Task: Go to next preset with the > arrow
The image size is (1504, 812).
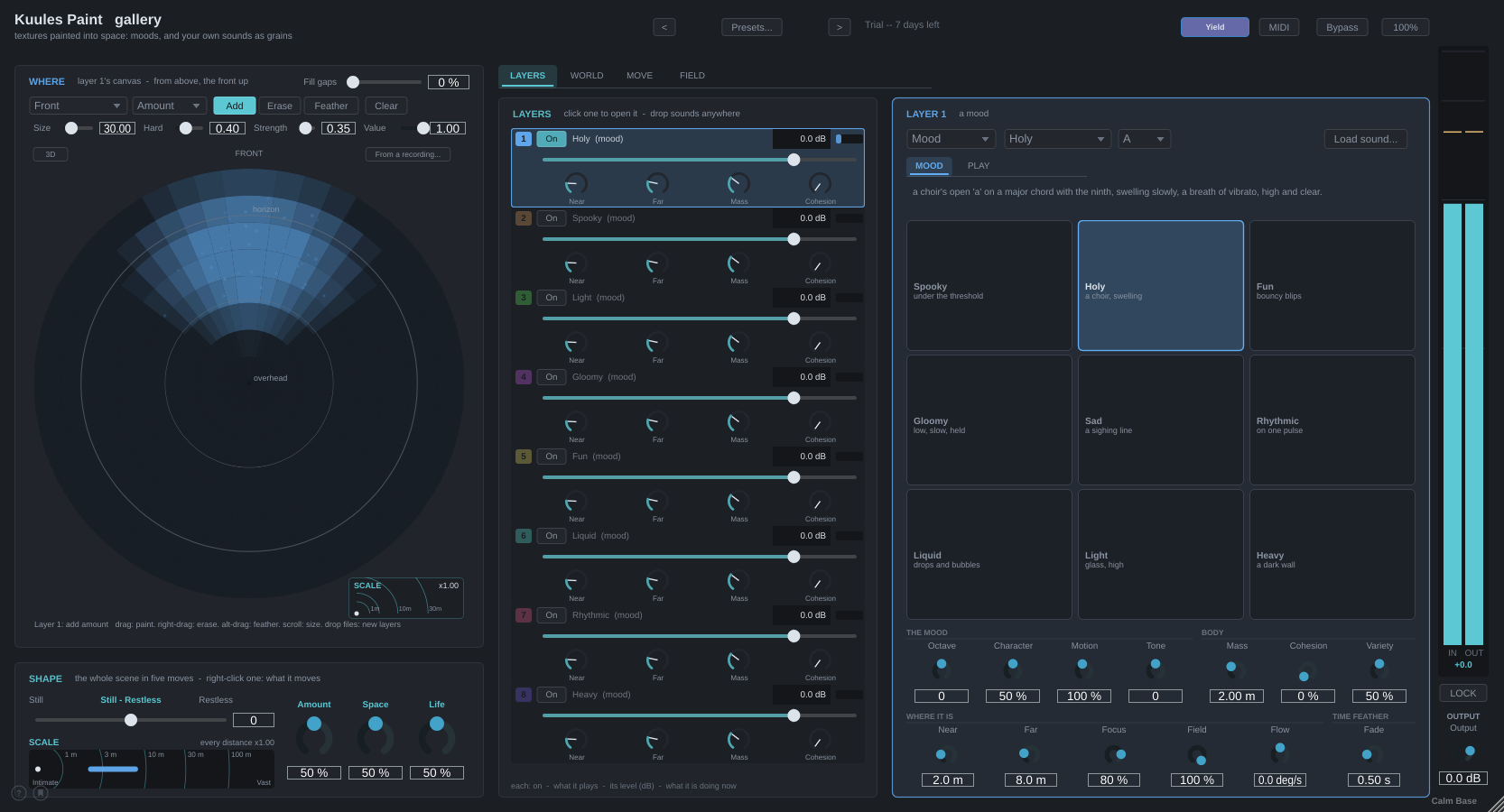Action: pyautogui.click(x=840, y=27)
